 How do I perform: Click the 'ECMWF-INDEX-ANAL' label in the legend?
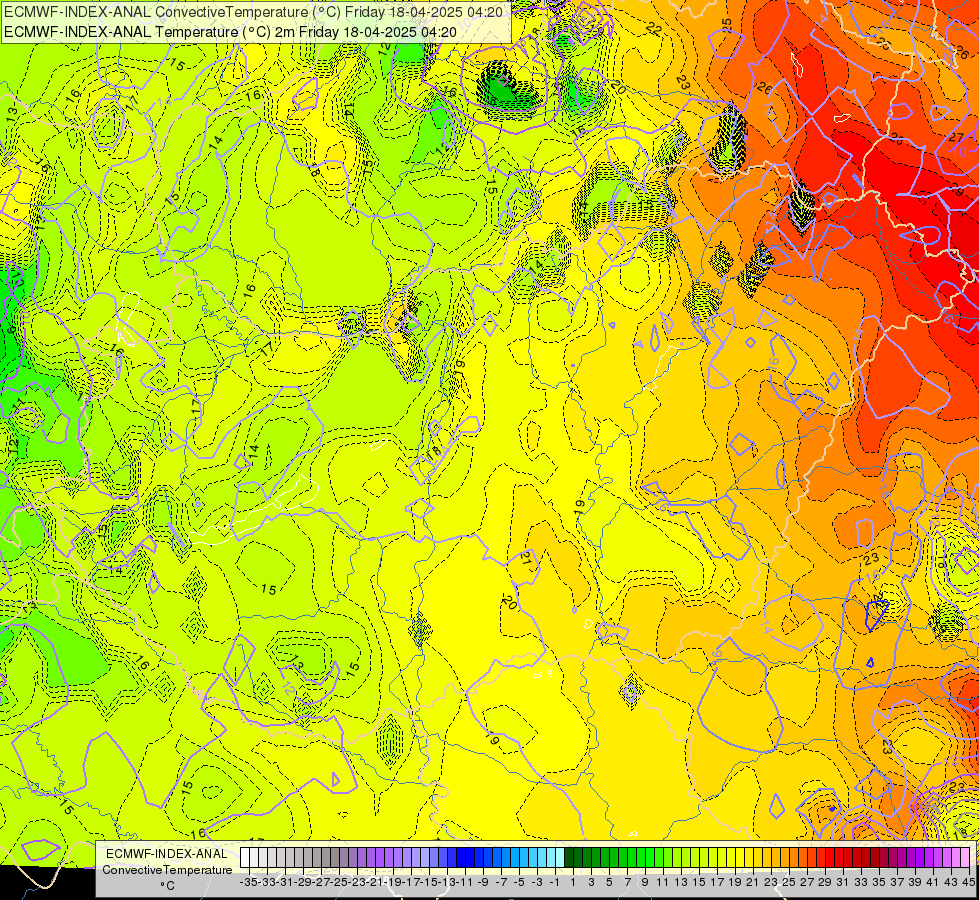coord(166,854)
